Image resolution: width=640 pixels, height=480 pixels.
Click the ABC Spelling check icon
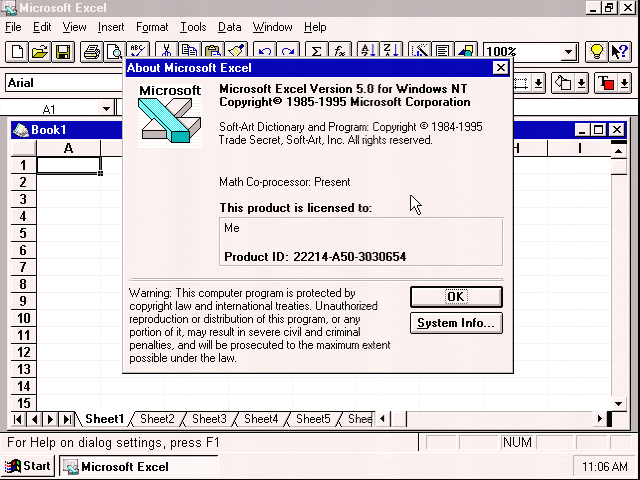pos(137,51)
